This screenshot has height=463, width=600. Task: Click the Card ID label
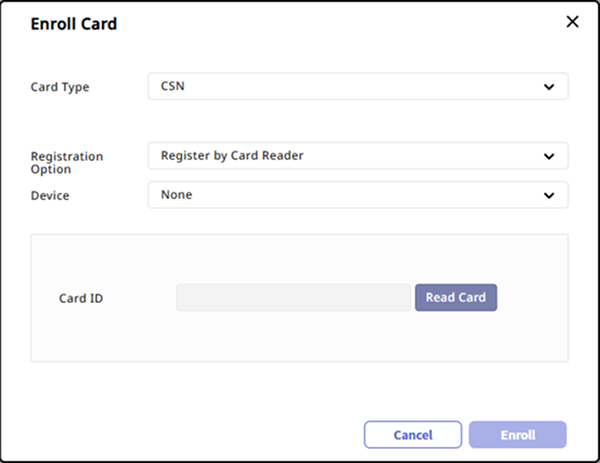(x=81, y=298)
